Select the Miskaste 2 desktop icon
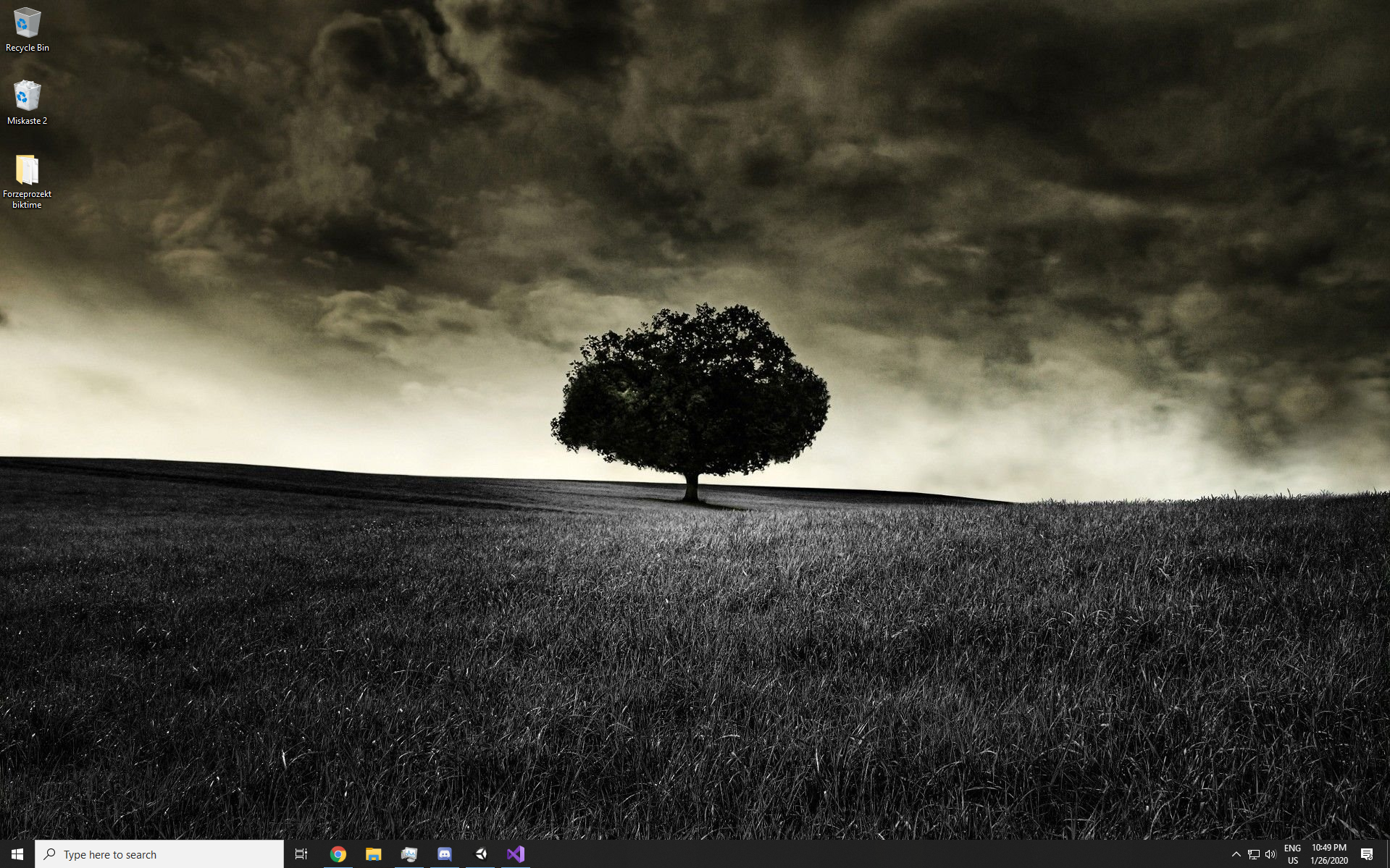Viewport: 1390px width, 868px height. pos(27,103)
